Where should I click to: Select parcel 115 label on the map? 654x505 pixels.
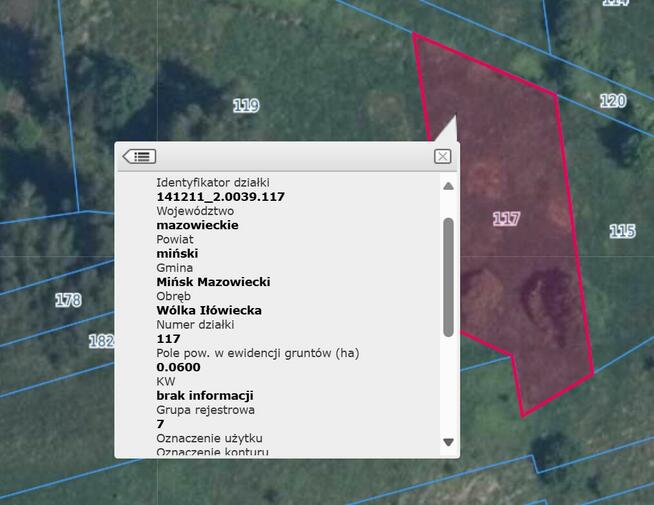point(622,231)
